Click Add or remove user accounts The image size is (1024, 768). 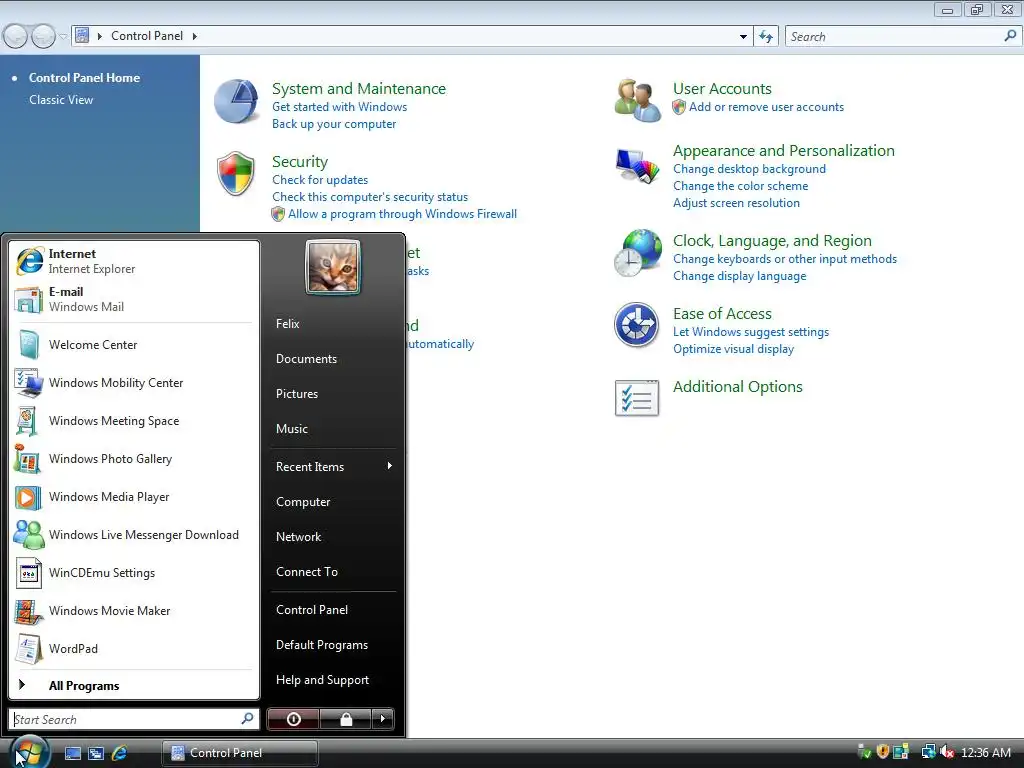766,107
